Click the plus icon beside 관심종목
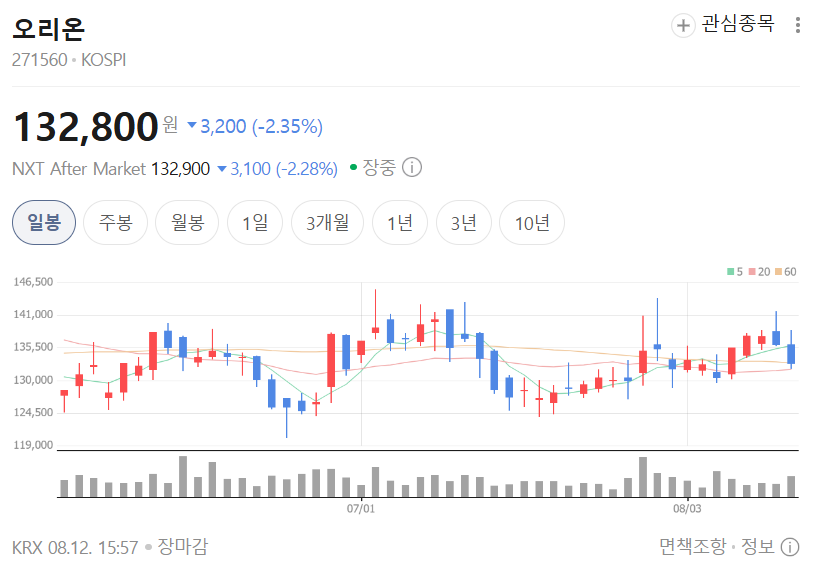This screenshot has width=817, height=571. [x=683, y=26]
